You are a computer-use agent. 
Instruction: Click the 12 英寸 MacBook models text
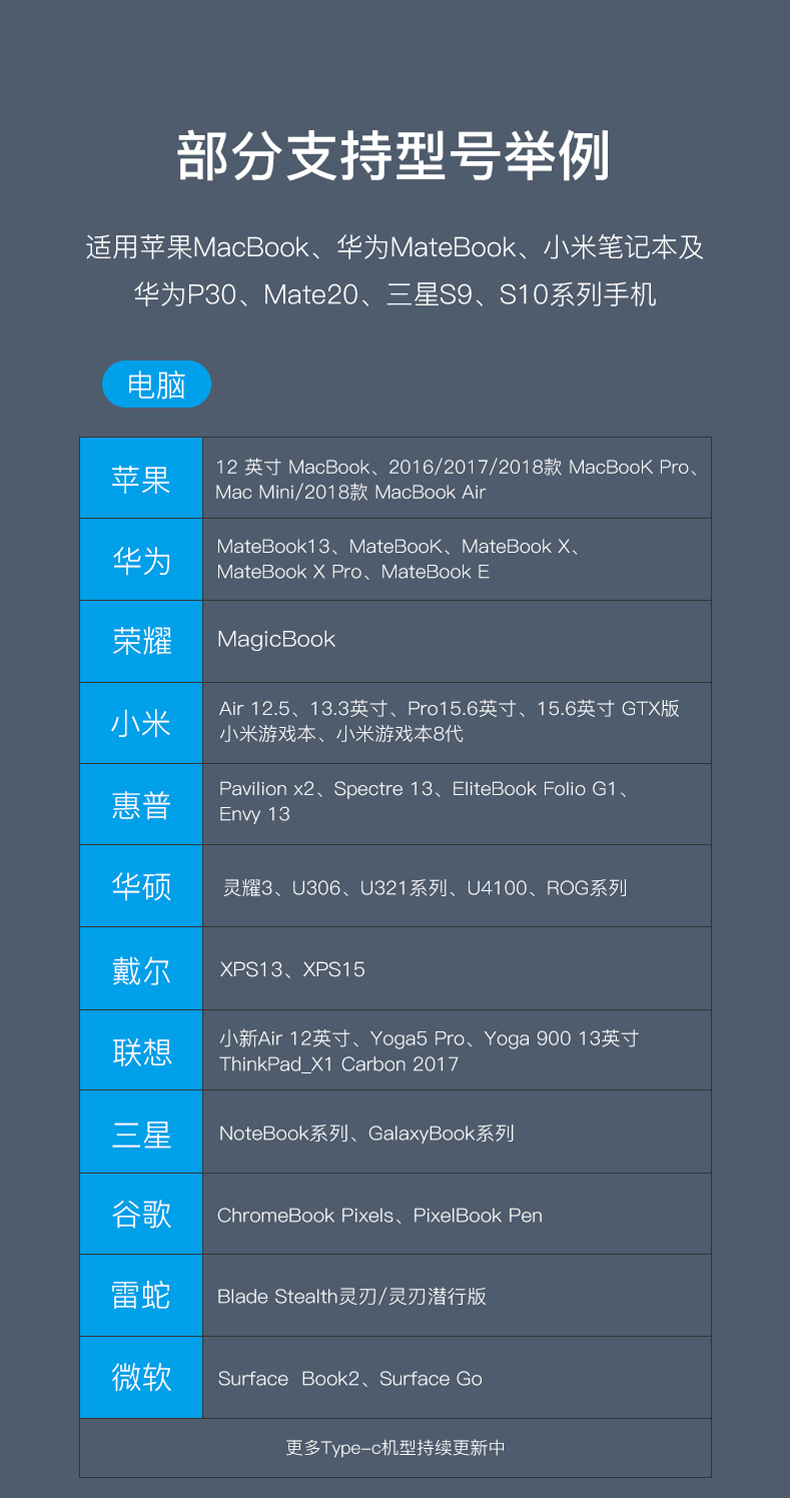tap(457, 479)
